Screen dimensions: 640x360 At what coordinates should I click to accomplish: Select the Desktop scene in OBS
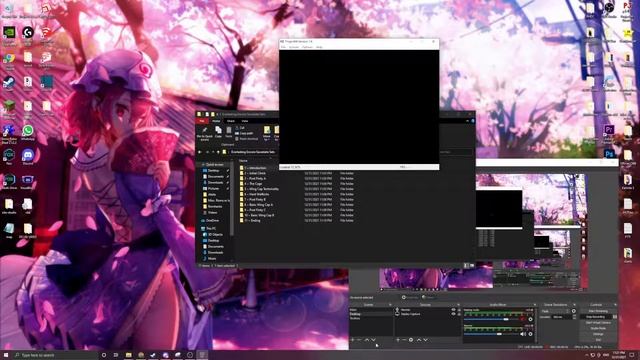point(371,314)
